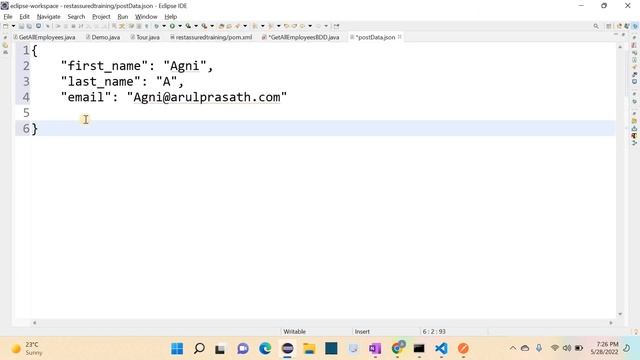Open the Window menu
640x360 pixels.
point(146,17)
